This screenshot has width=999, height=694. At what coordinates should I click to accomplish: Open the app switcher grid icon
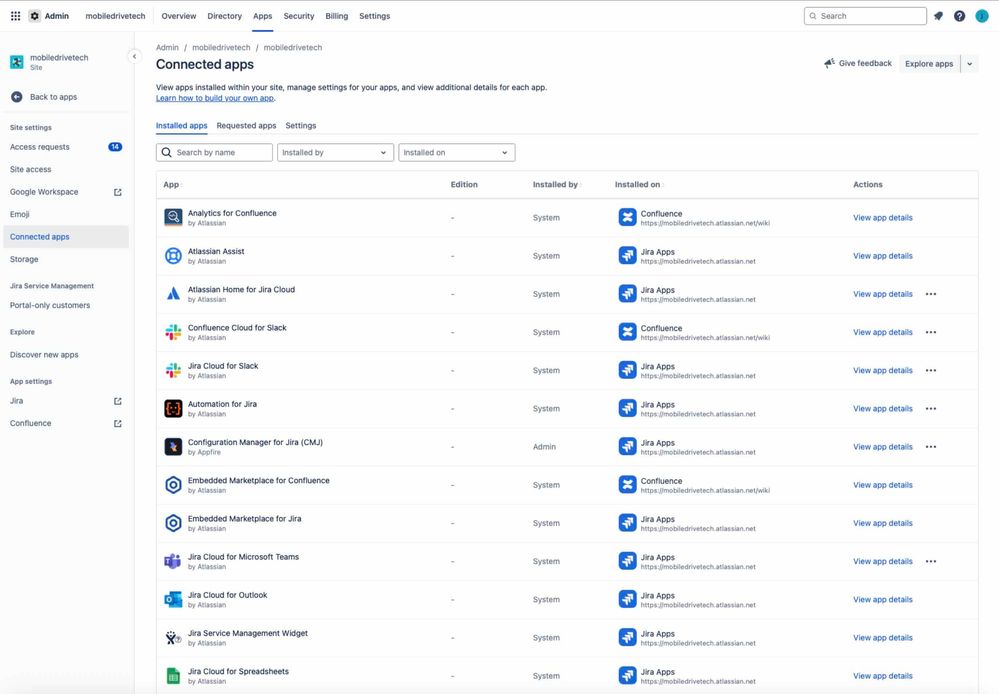15,16
